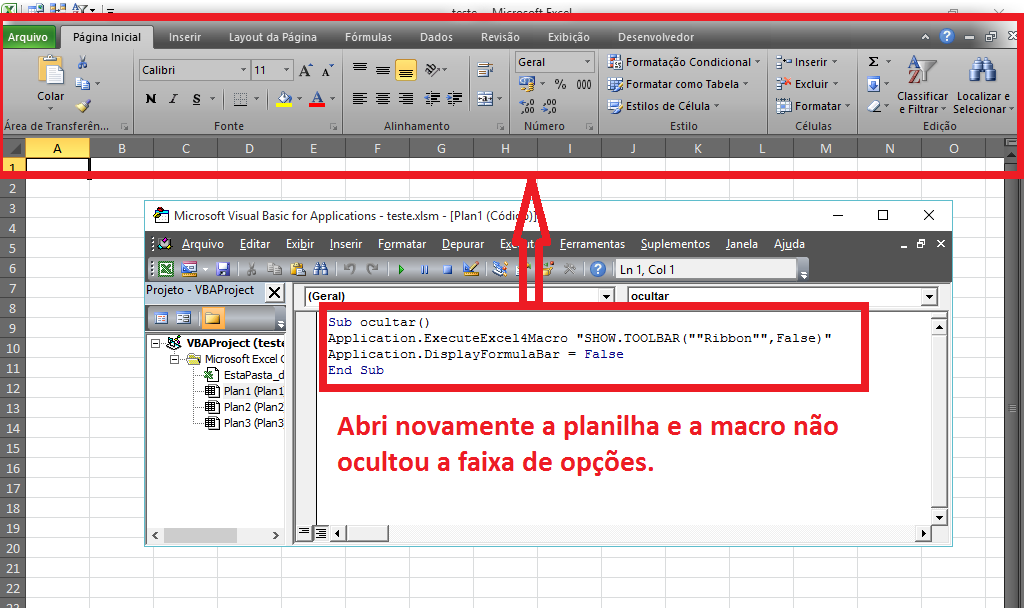Click the percent style icon
Screen dimensions: 1024x608
560,84
